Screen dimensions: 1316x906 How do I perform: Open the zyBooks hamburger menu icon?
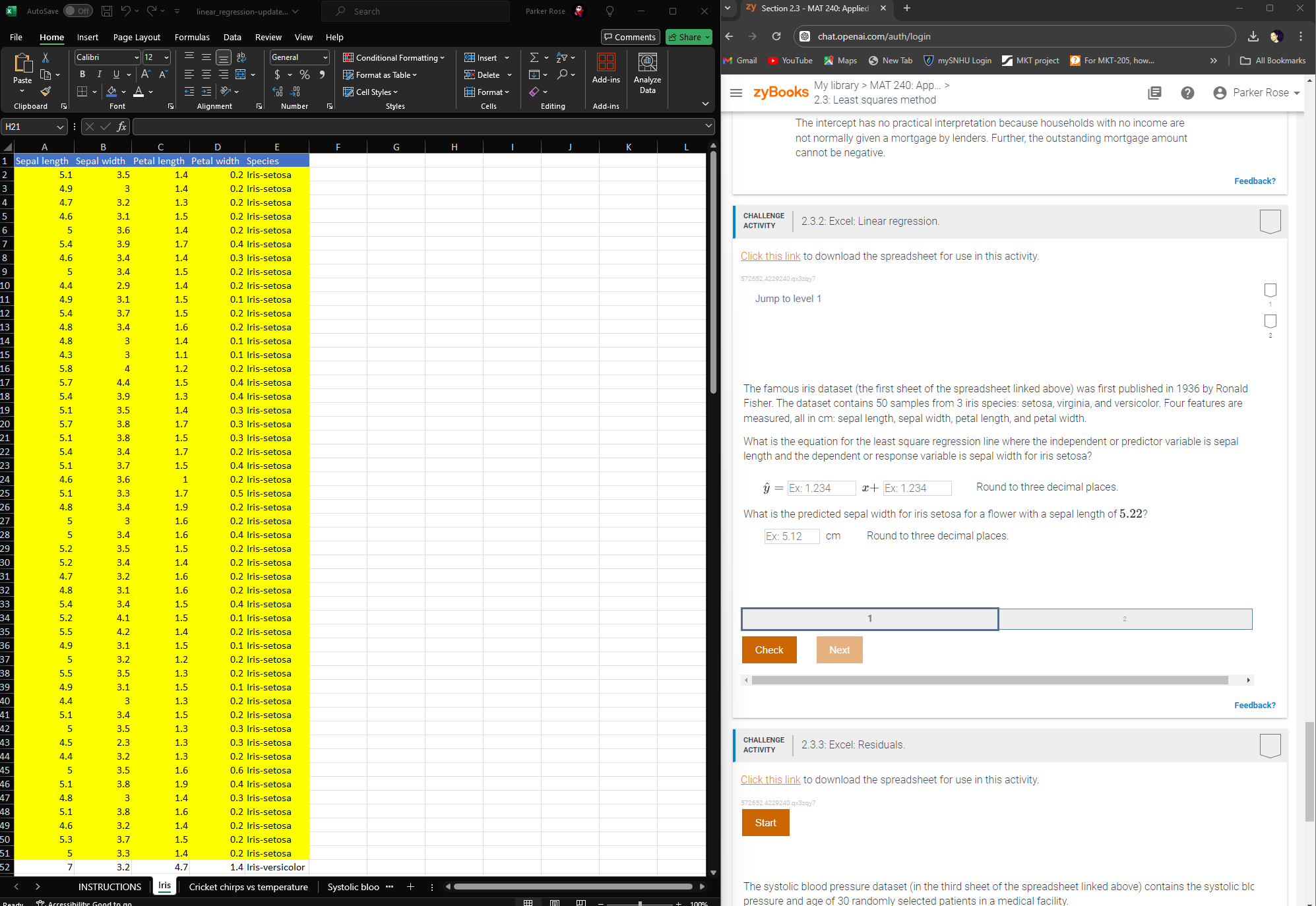[736, 93]
